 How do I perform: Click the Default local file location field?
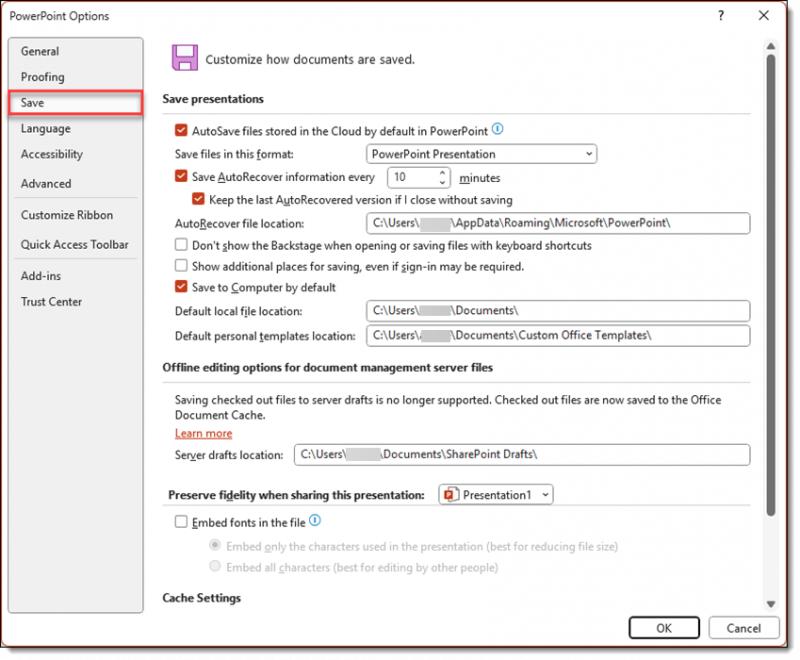pyautogui.click(x=557, y=311)
